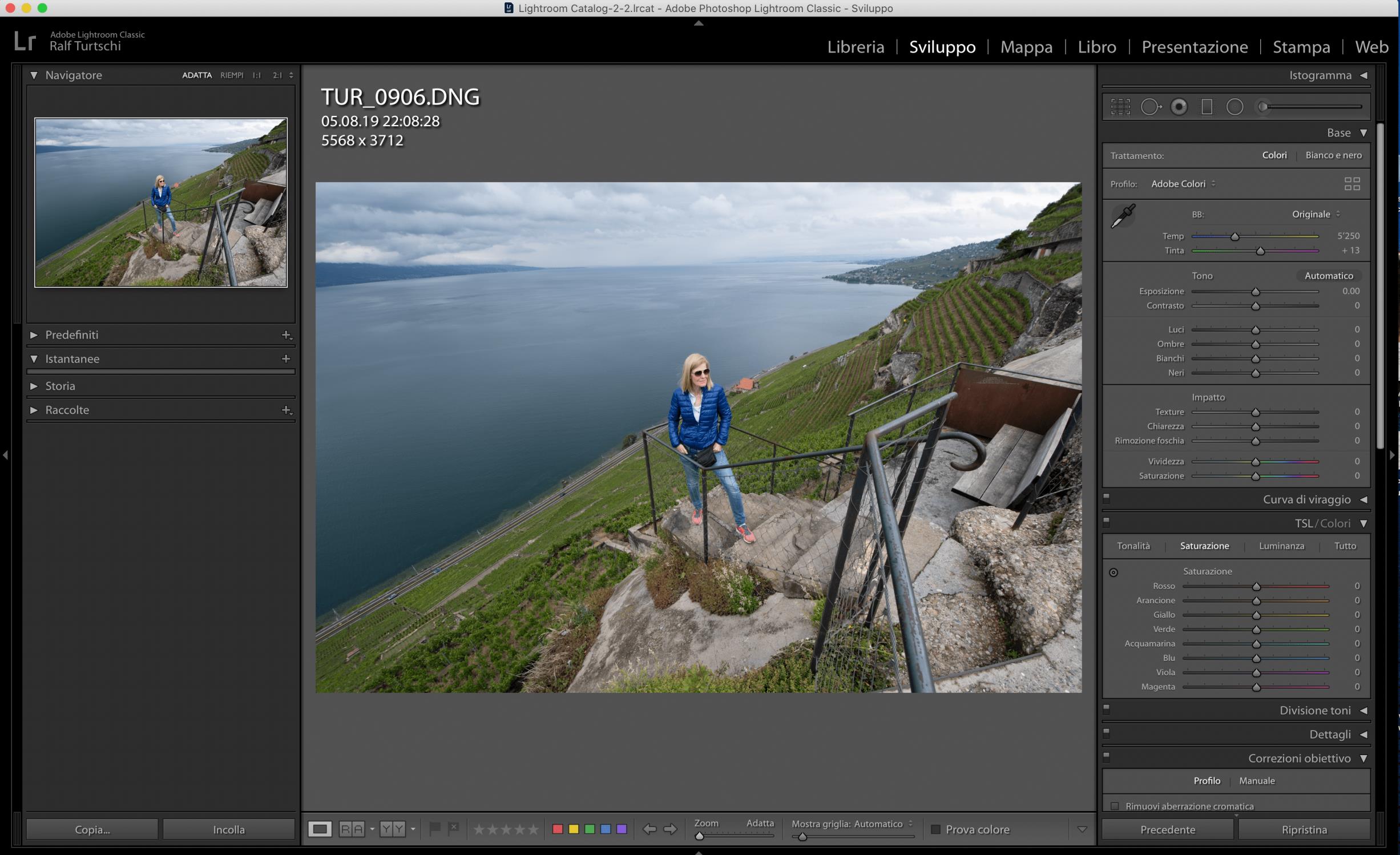
Task: Select the radial filter tool
Action: [x=1234, y=107]
